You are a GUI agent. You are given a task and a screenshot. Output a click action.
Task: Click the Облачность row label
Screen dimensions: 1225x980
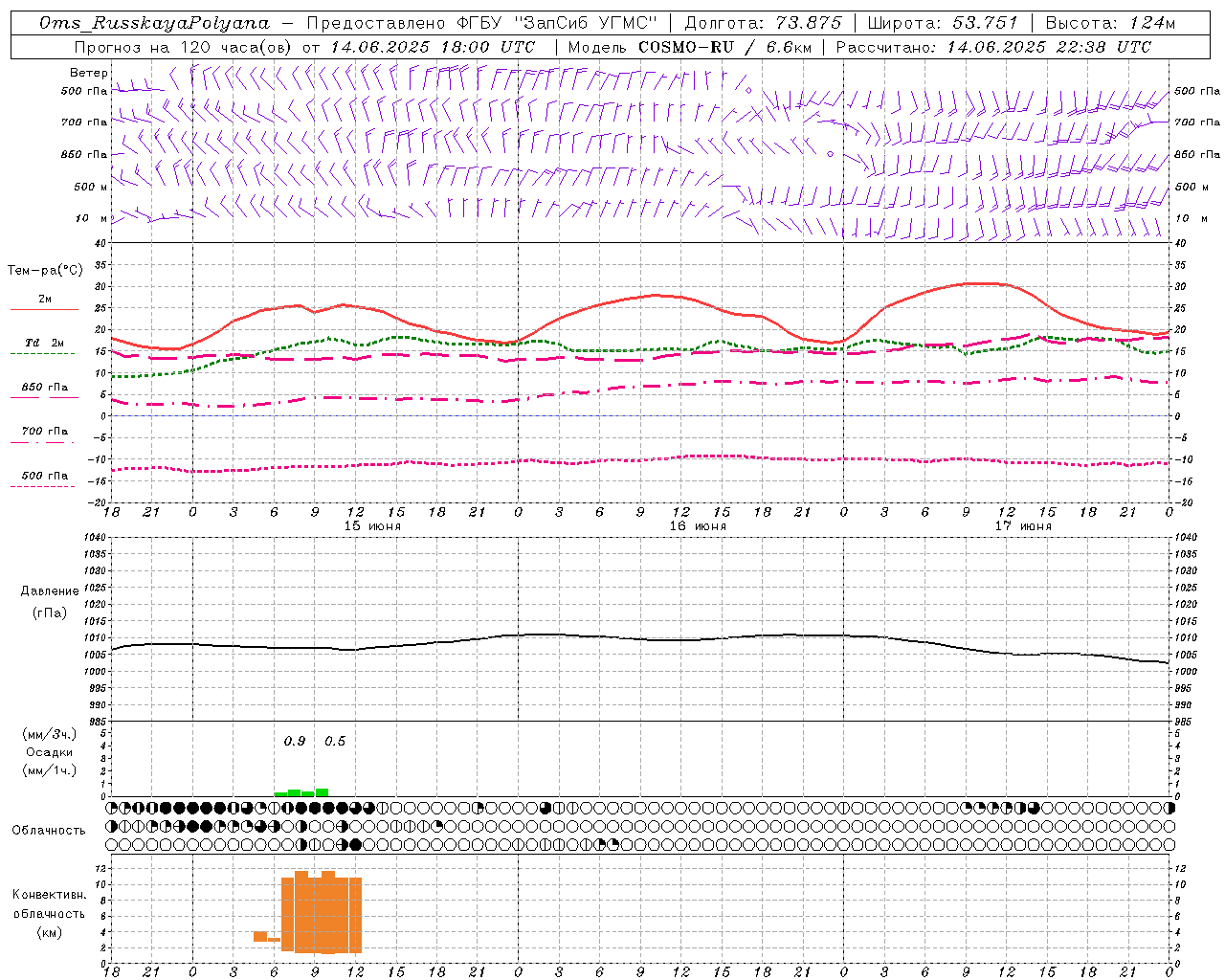(x=49, y=830)
